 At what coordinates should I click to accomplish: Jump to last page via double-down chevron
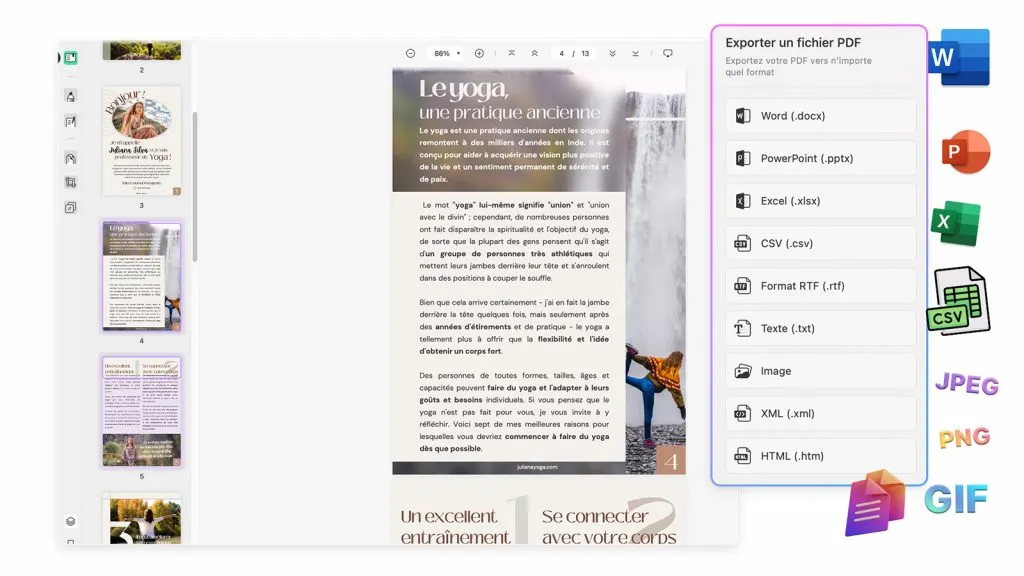[x=613, y=53]
